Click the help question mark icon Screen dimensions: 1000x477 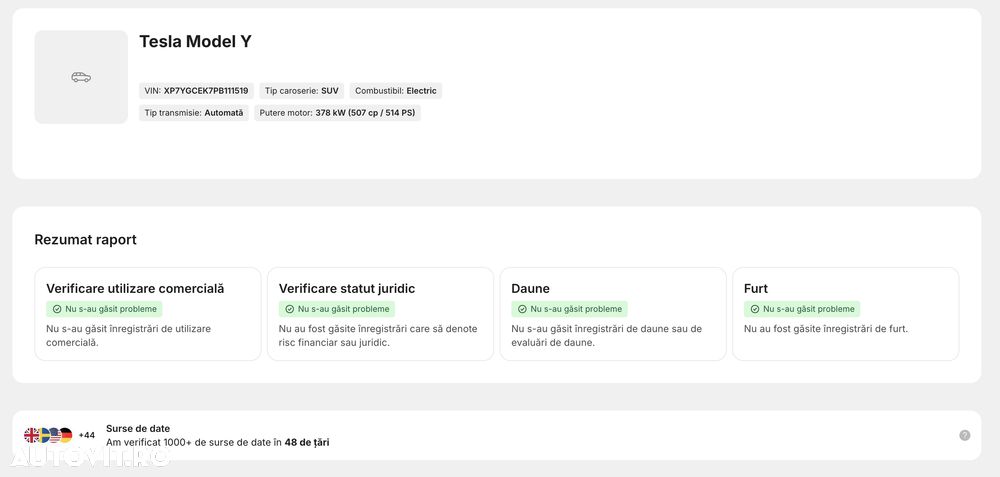coord(964,436)
